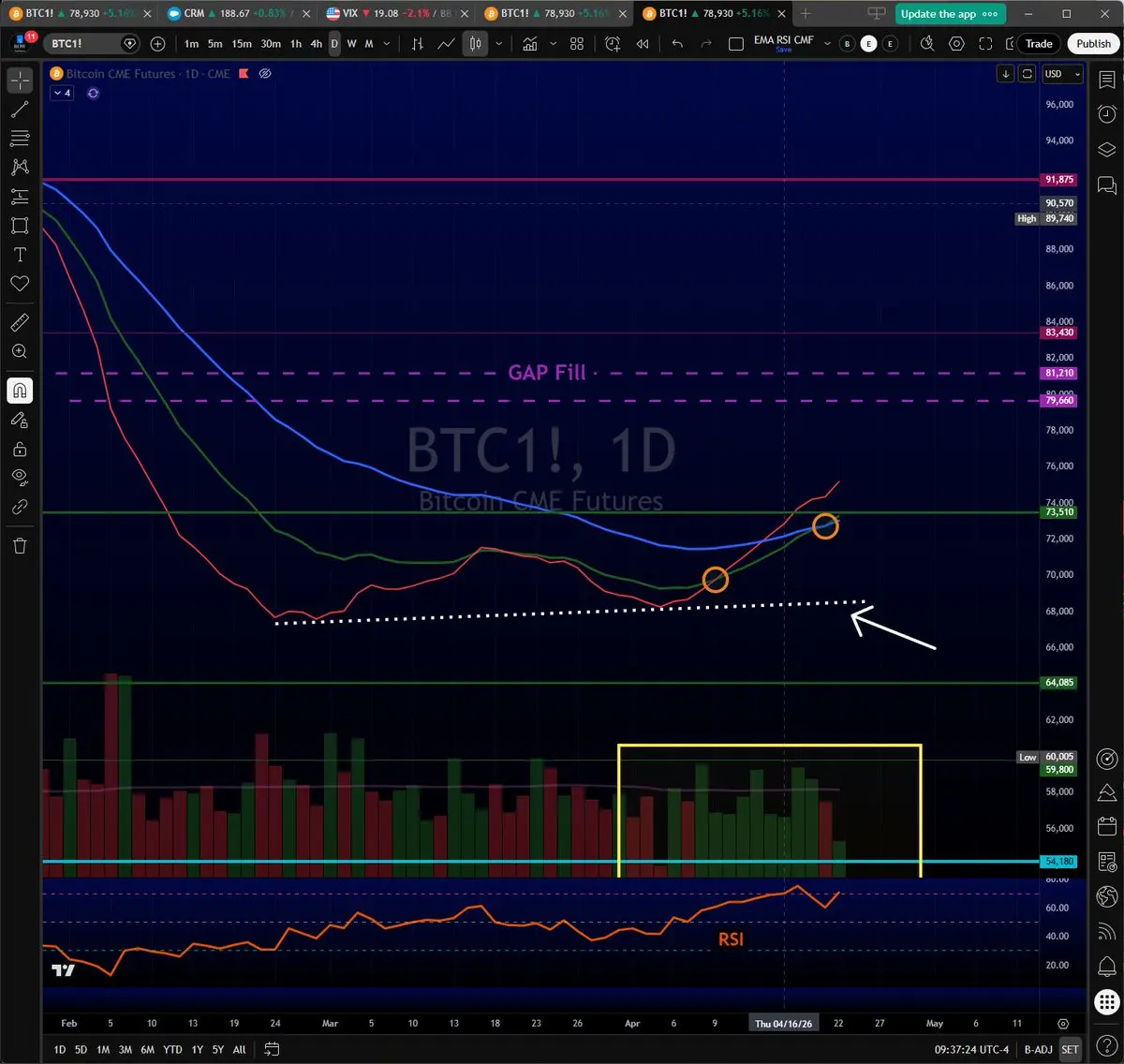Select the candles chart style
The height and width of the screenshot is (1064, 1124).
[476, 44]
